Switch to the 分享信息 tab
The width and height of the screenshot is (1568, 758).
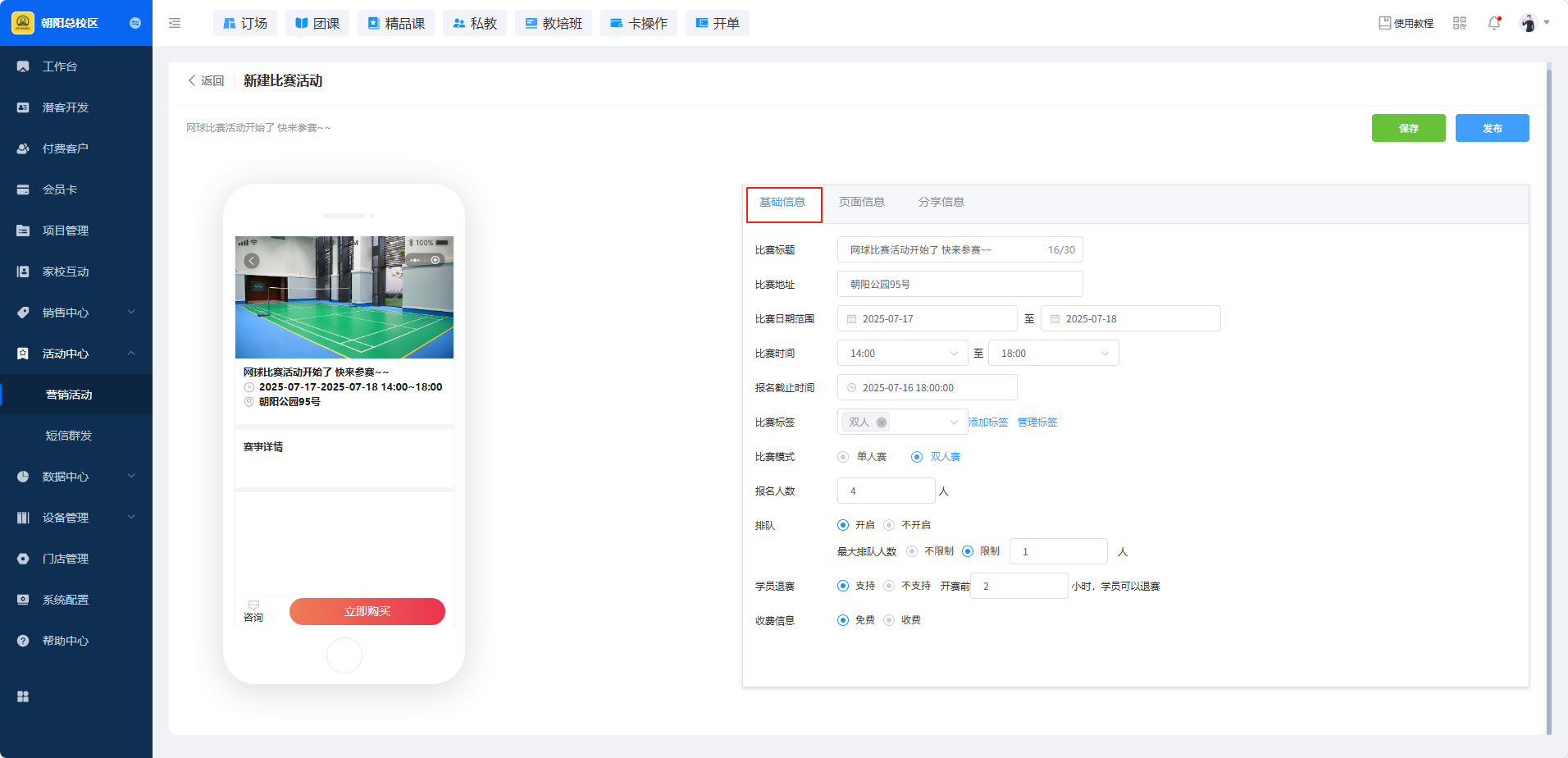click(x=941, y=203)
